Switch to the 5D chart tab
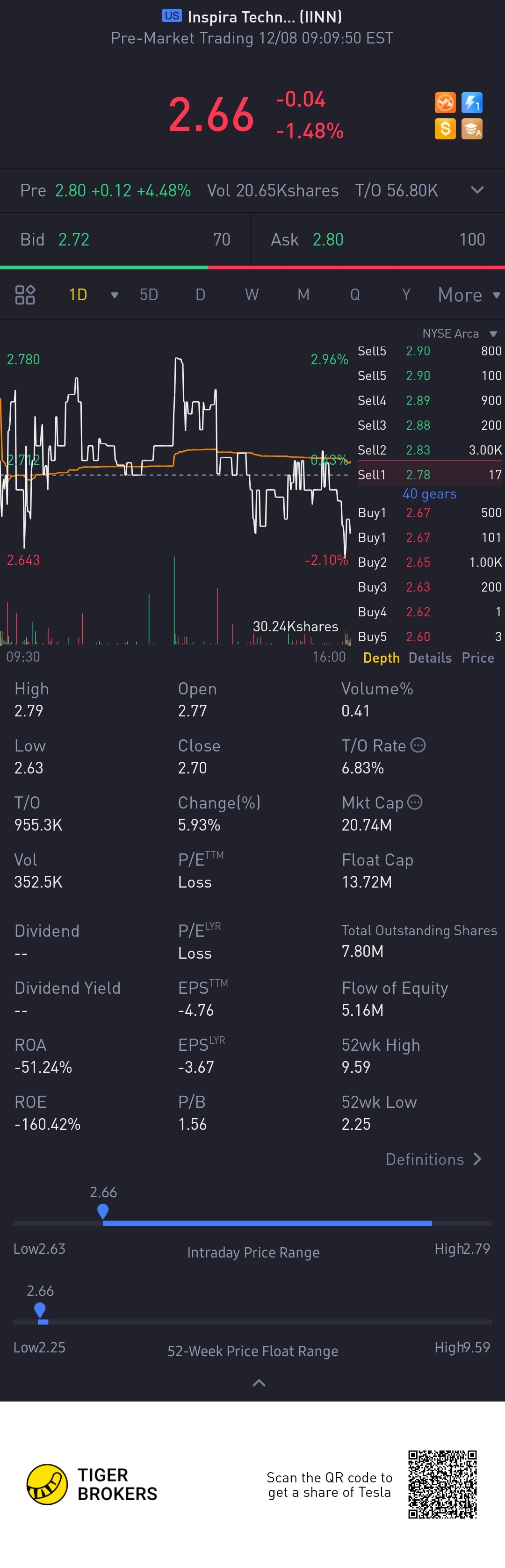 pos(148,295)
